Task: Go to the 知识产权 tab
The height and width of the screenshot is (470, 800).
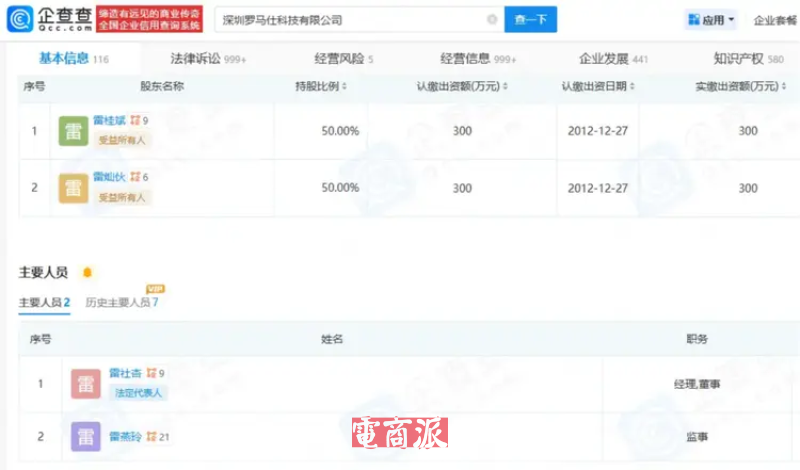Action: [748, 59]
